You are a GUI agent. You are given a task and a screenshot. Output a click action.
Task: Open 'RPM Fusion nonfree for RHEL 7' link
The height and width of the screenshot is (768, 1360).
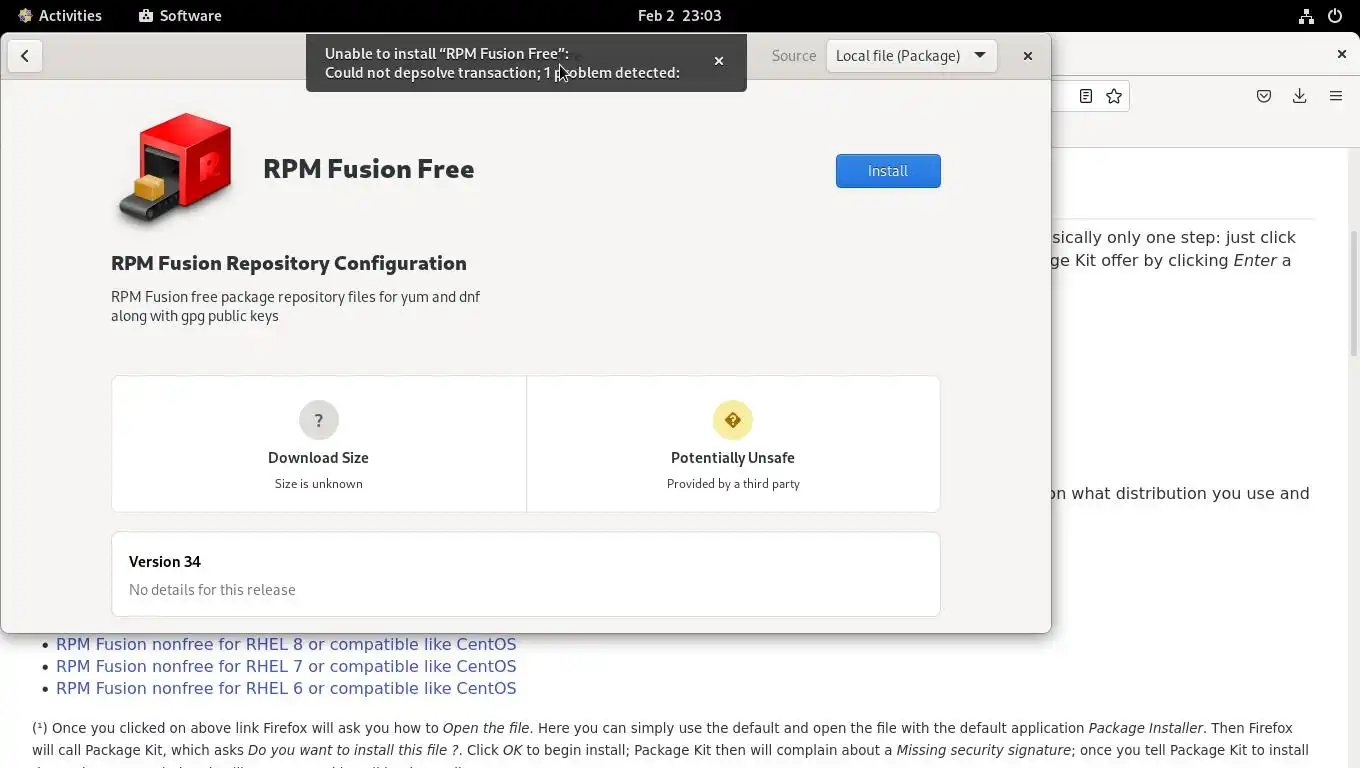click(286, 666)
